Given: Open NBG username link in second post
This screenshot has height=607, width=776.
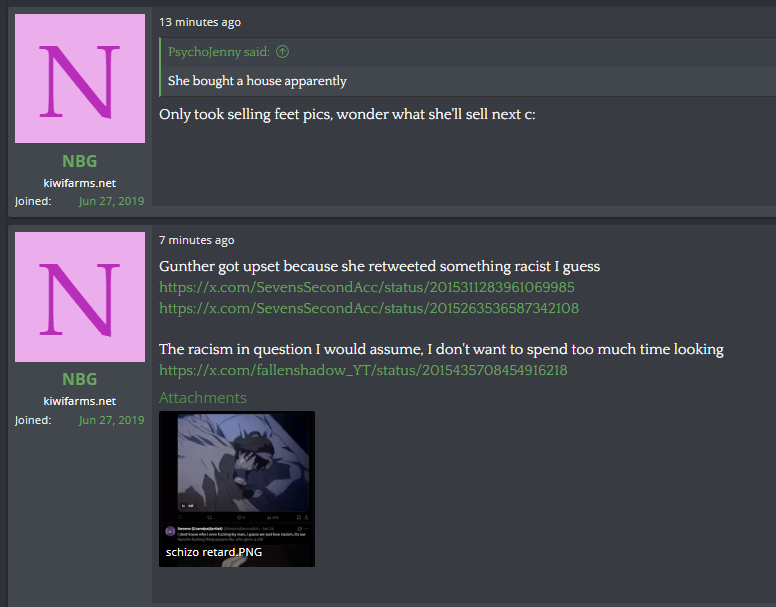Looking at the screenshot, I should point(80,379).
